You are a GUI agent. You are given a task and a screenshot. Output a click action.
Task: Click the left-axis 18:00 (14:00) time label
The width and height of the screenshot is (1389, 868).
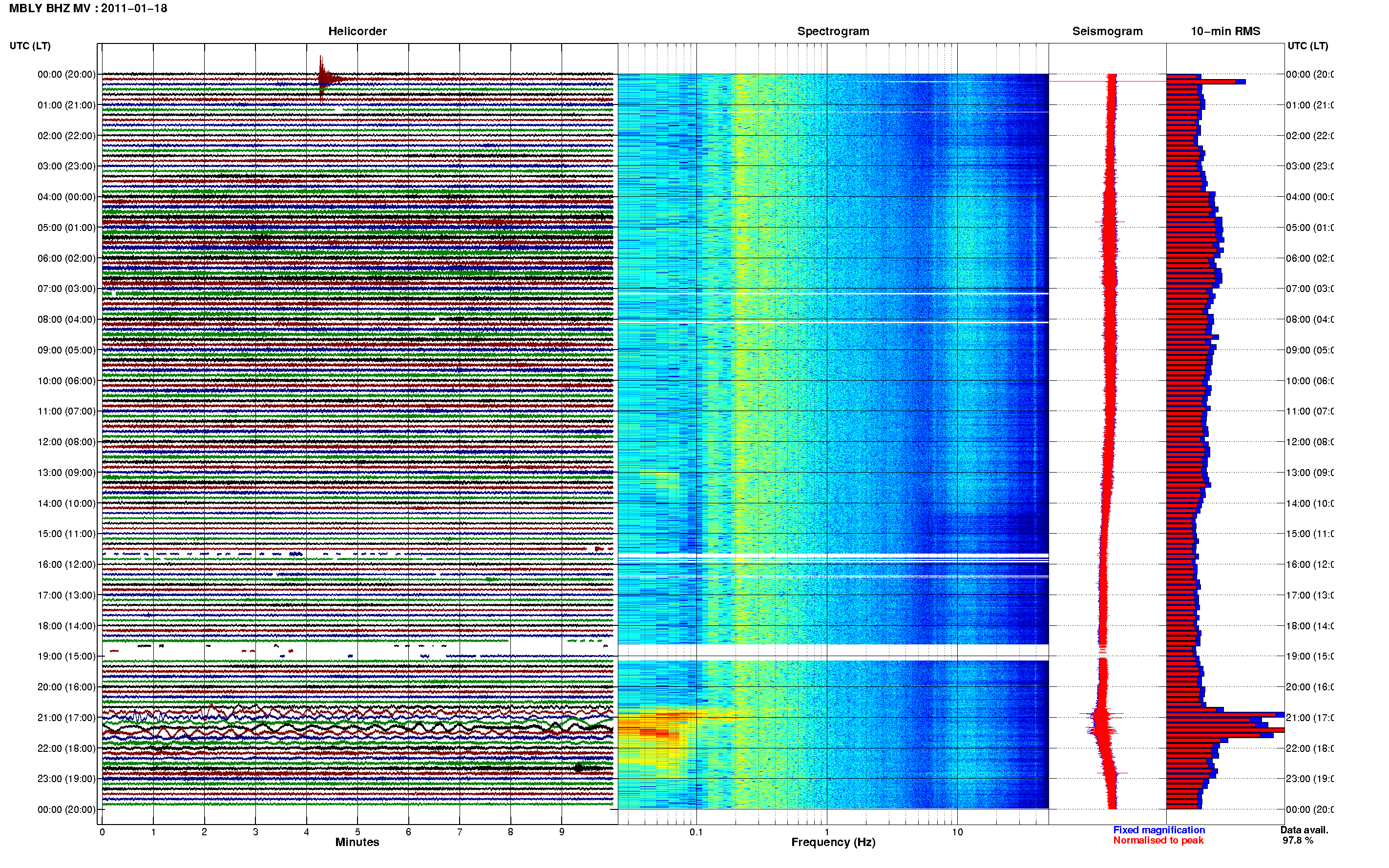[66, 626]
